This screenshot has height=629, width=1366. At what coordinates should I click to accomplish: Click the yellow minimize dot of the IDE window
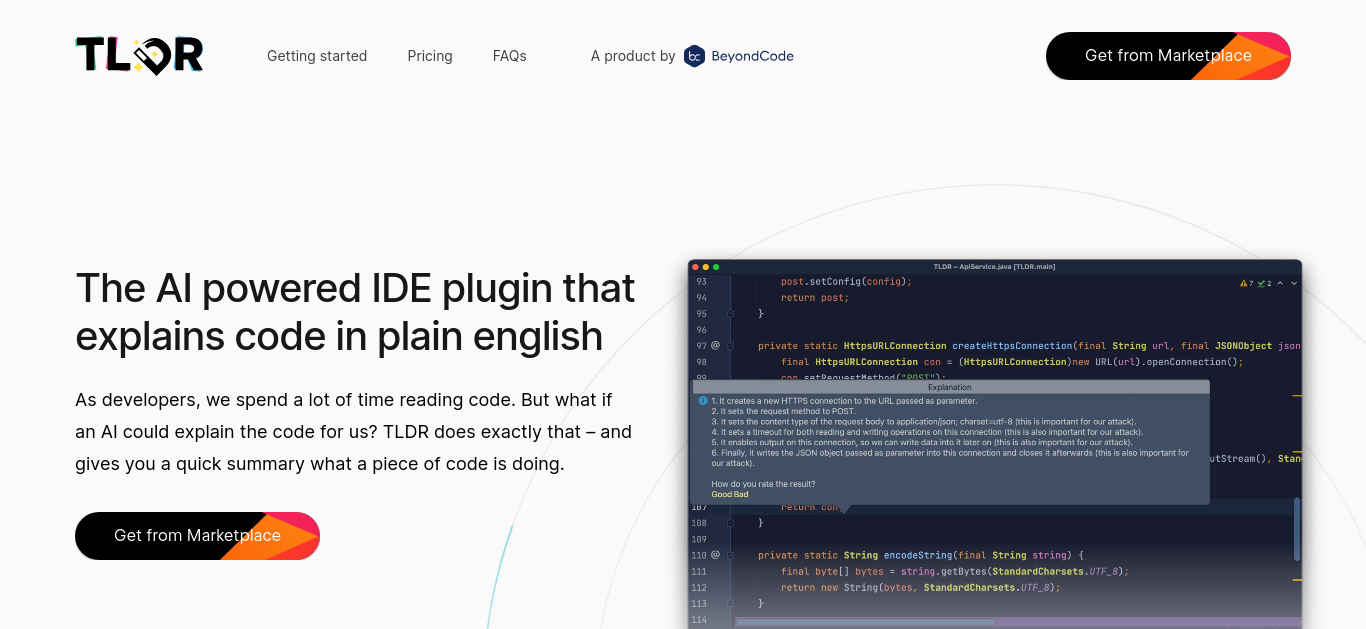(x=706, y=267)
